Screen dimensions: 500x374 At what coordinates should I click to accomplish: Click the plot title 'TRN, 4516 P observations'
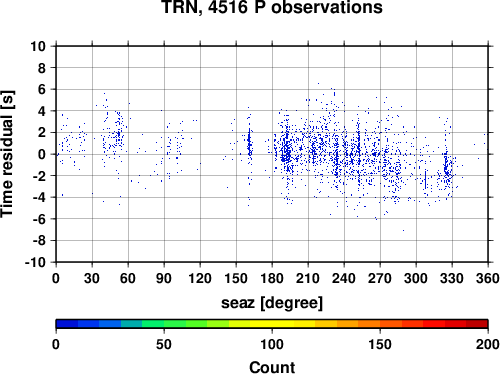(272, 7)
